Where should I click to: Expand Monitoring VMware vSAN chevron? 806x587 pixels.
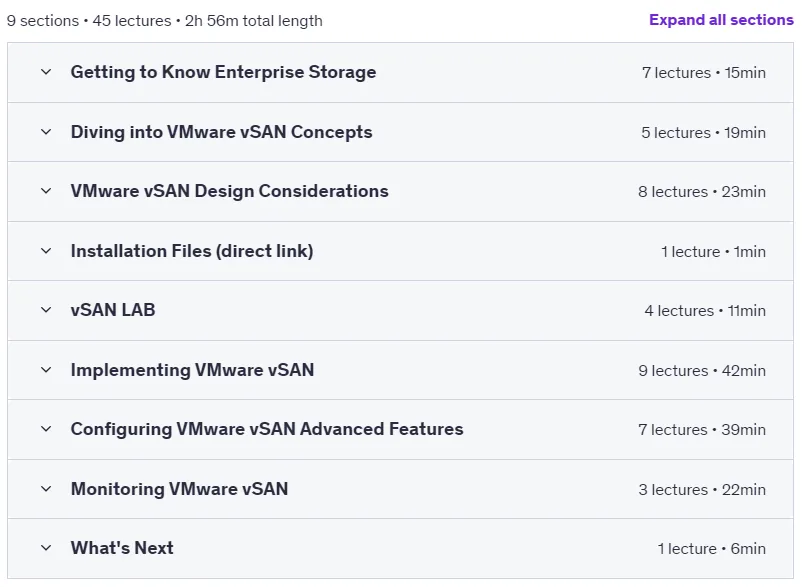point(46,489)
